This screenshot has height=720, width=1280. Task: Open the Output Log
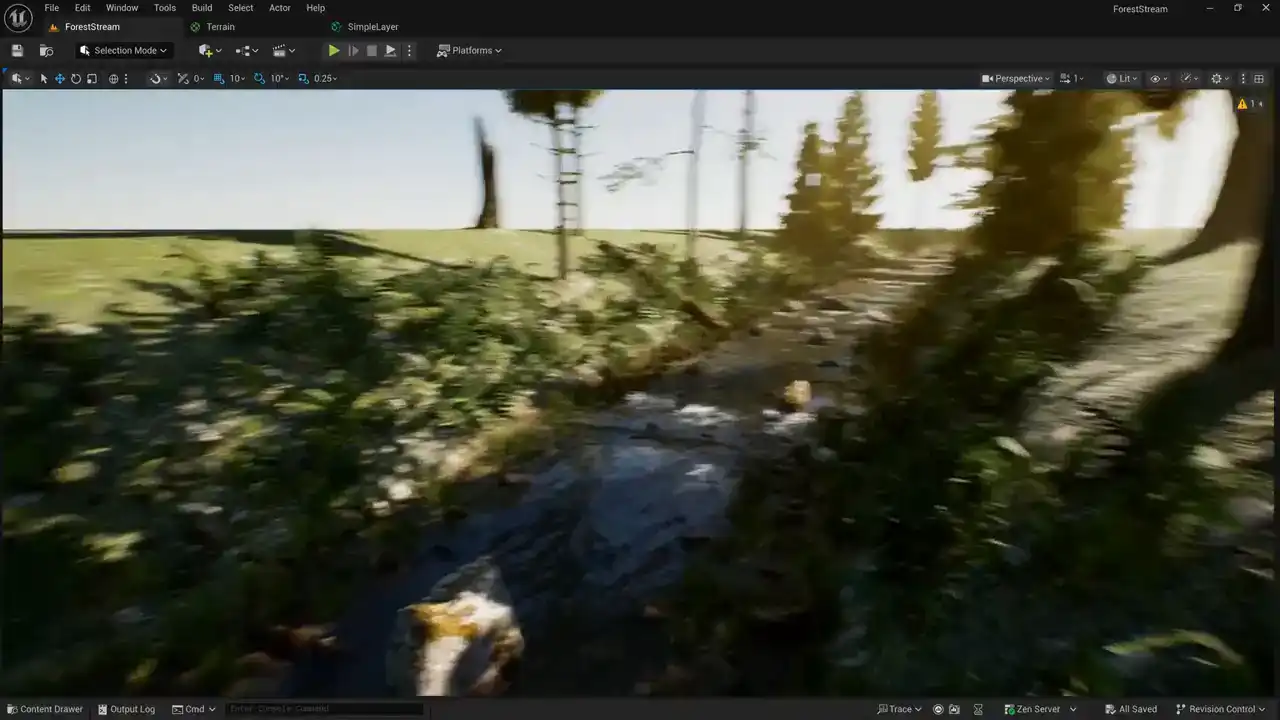click(126, 709)
